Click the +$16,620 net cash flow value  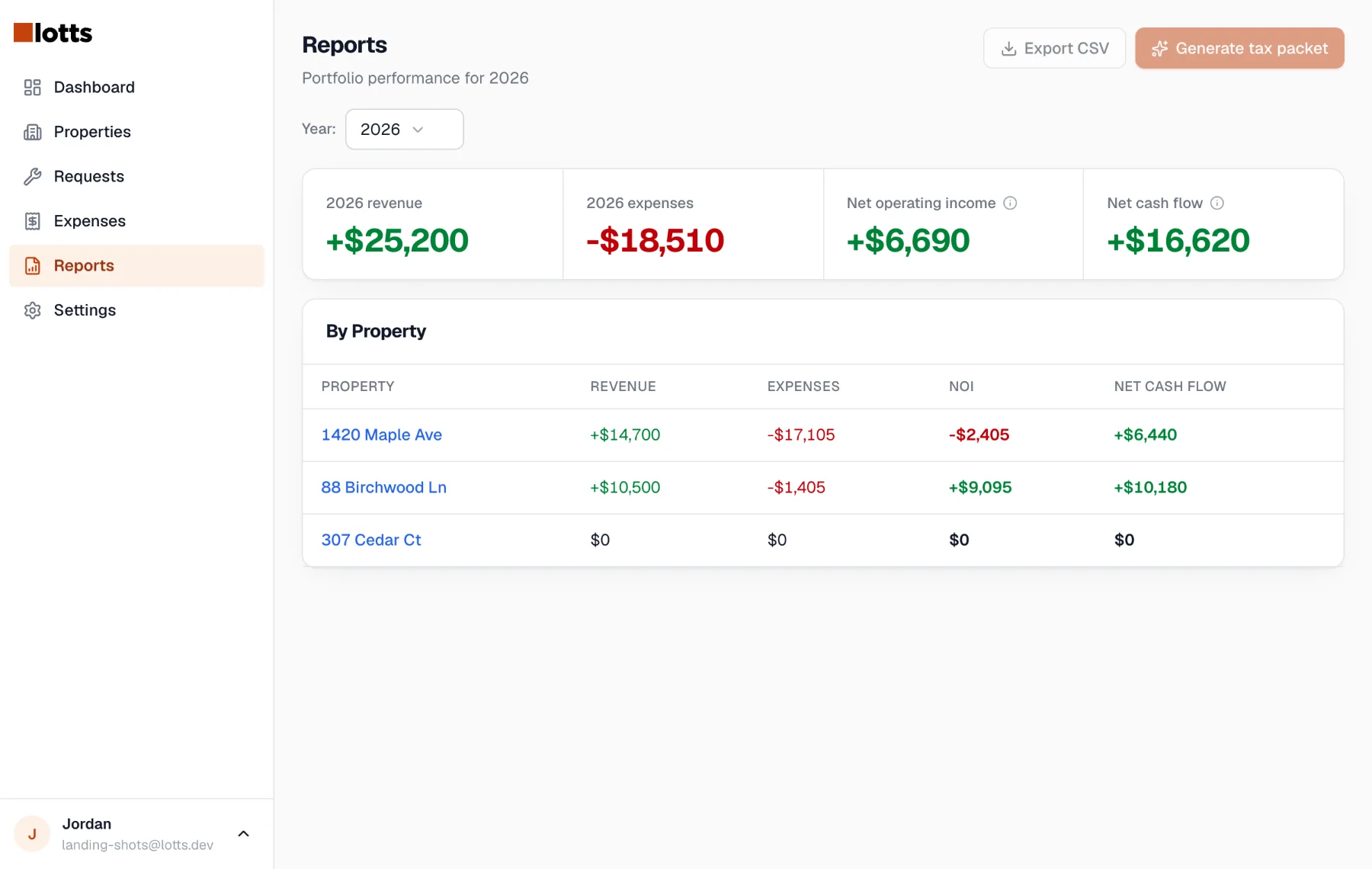1178,241
